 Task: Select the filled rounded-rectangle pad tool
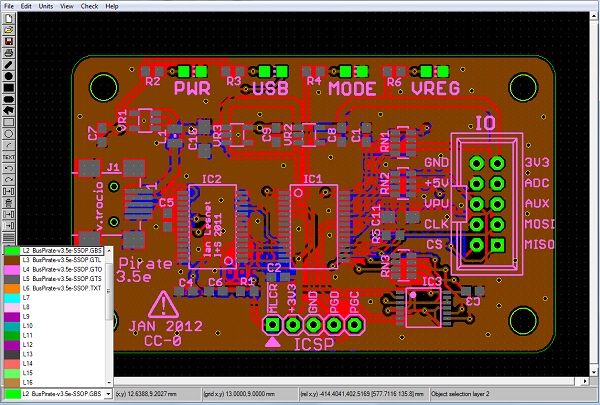pyautogui.click(x=8, y=99)
